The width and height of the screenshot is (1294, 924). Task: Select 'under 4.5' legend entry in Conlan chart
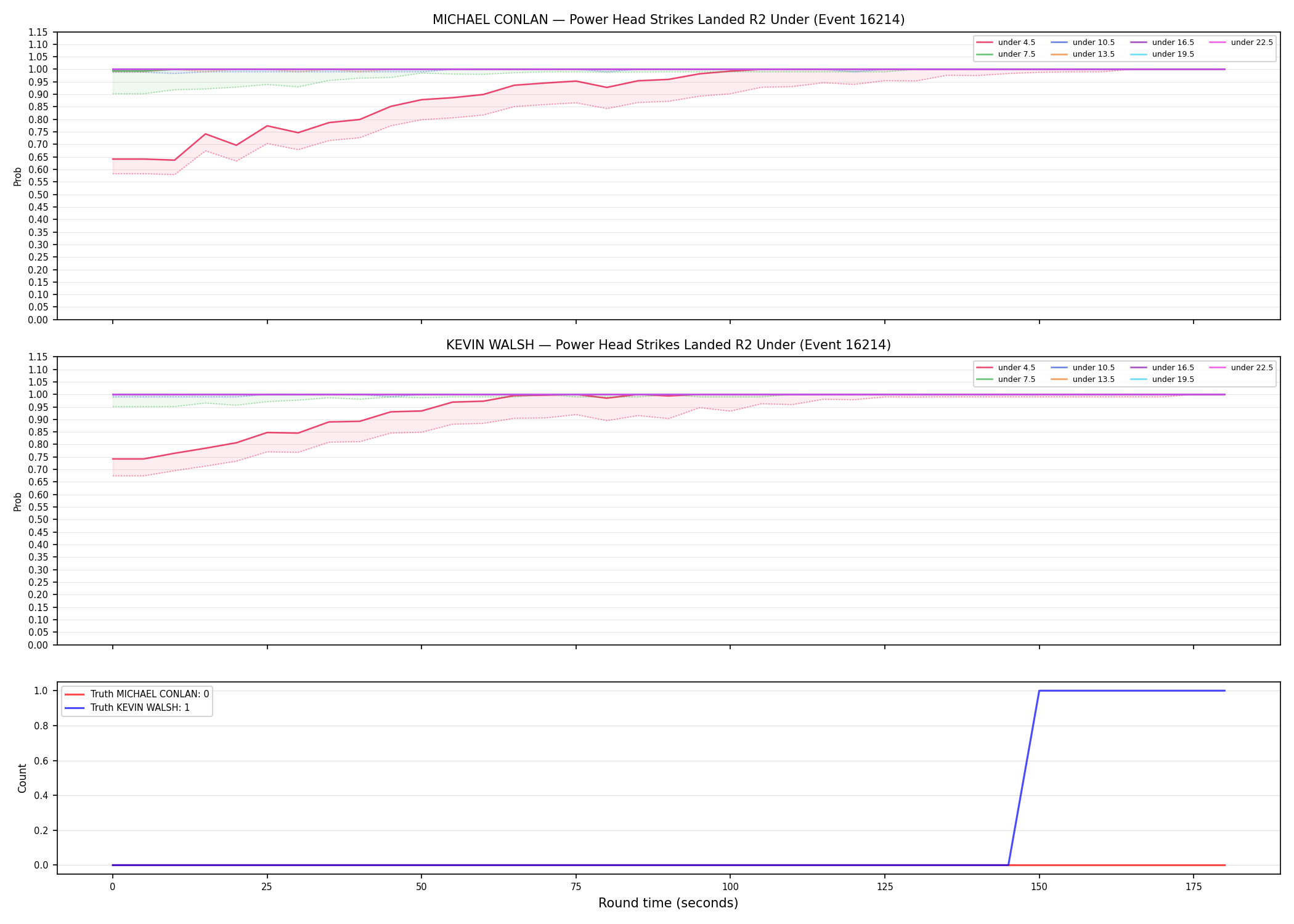pos(1007,43)
